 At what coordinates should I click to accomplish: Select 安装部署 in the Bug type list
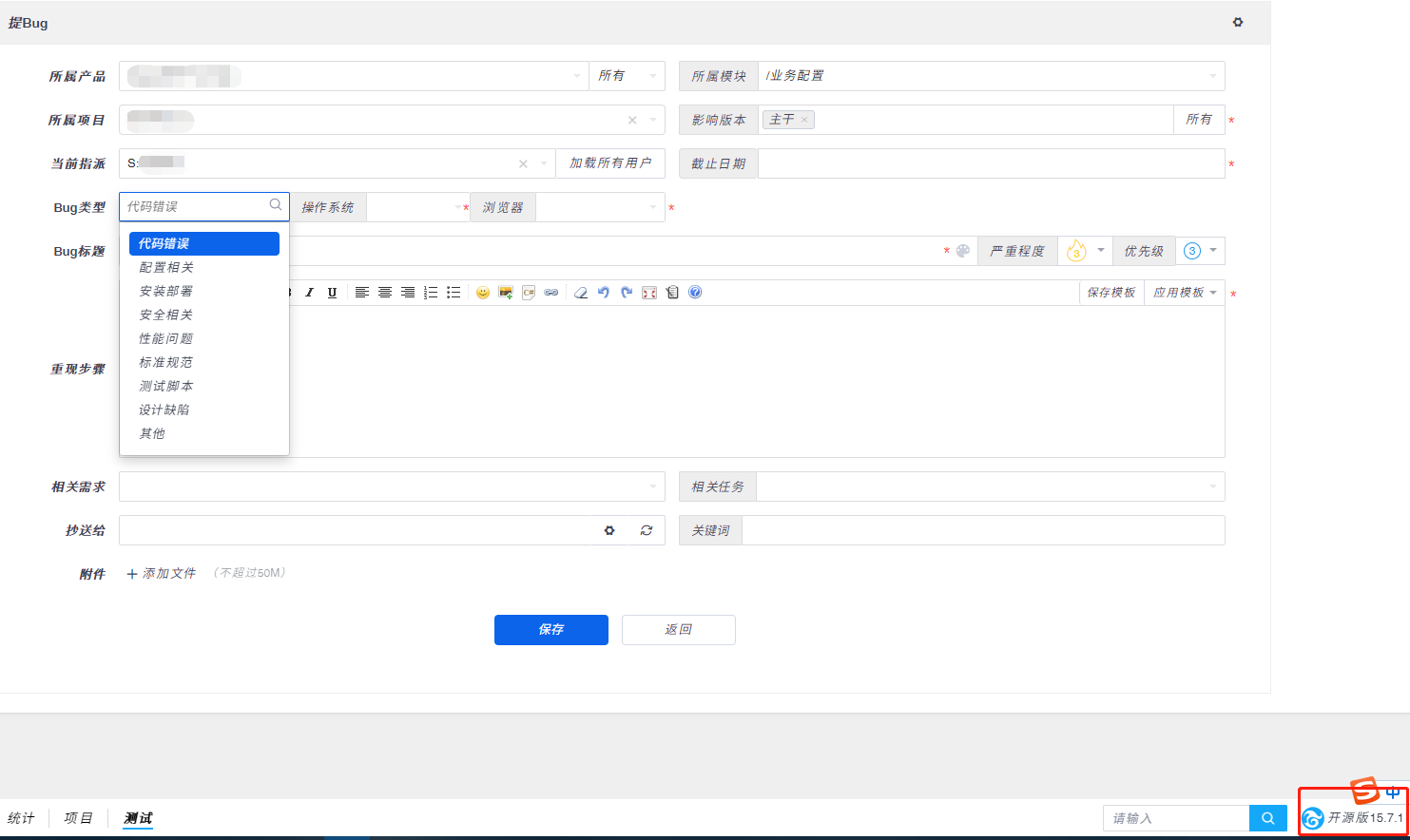(204, 291)
